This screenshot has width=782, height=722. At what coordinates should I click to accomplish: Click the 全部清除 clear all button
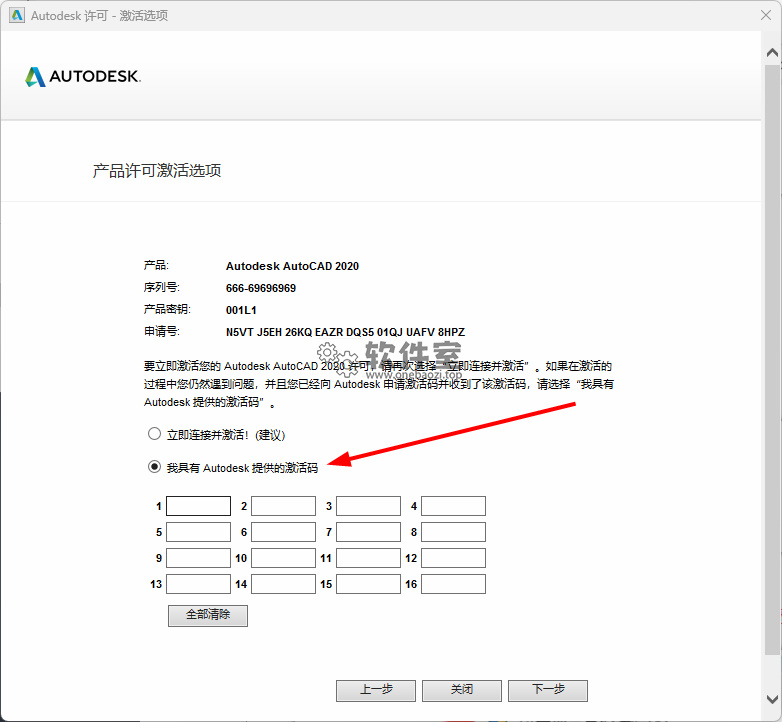click(x=208, y=615)
